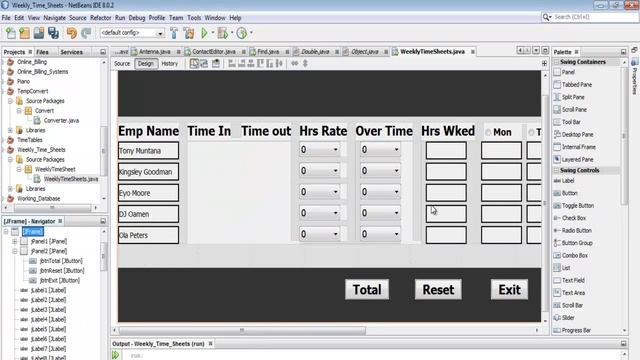The image size is (640, 360).
Task: Switch to Source view
Action: coord(122,64)
